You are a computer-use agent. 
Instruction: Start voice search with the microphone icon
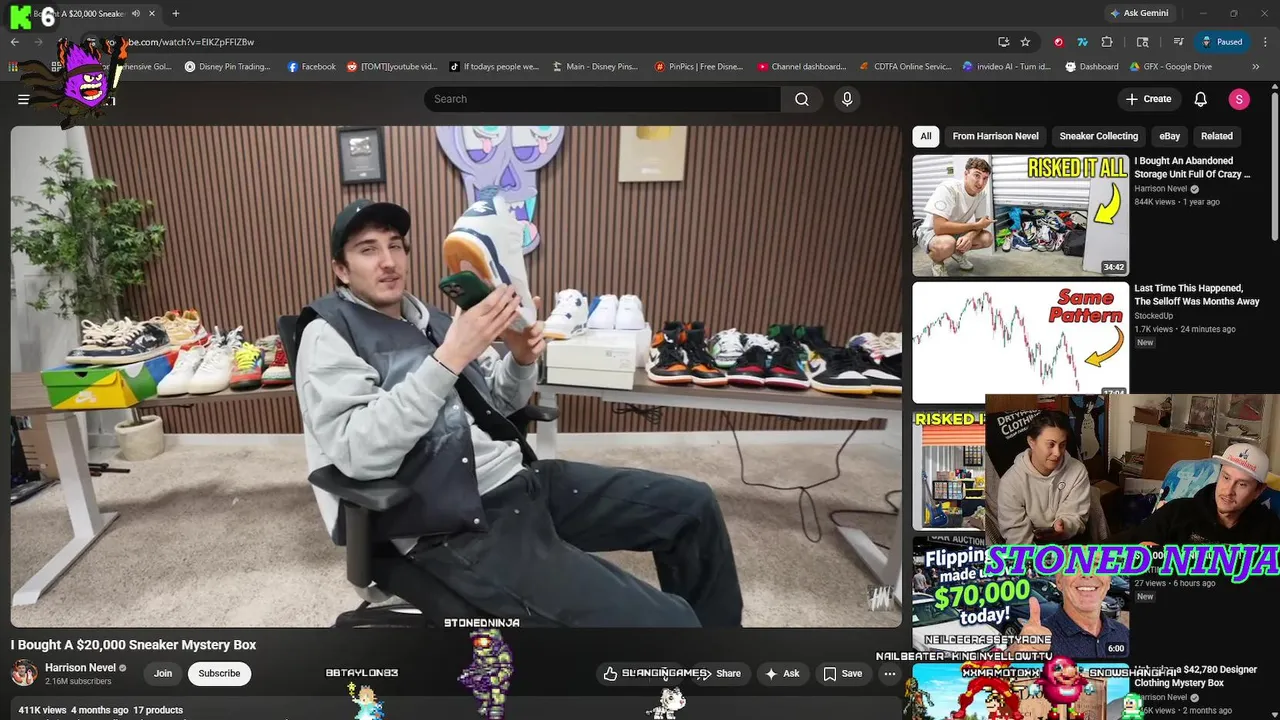(x=847, y=99)
